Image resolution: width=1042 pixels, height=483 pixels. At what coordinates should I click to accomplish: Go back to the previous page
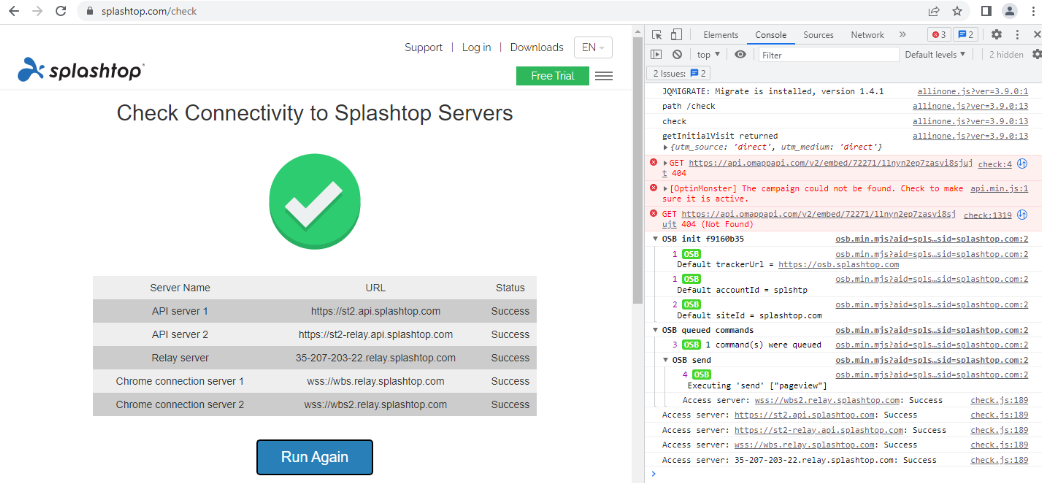point(15,11)
